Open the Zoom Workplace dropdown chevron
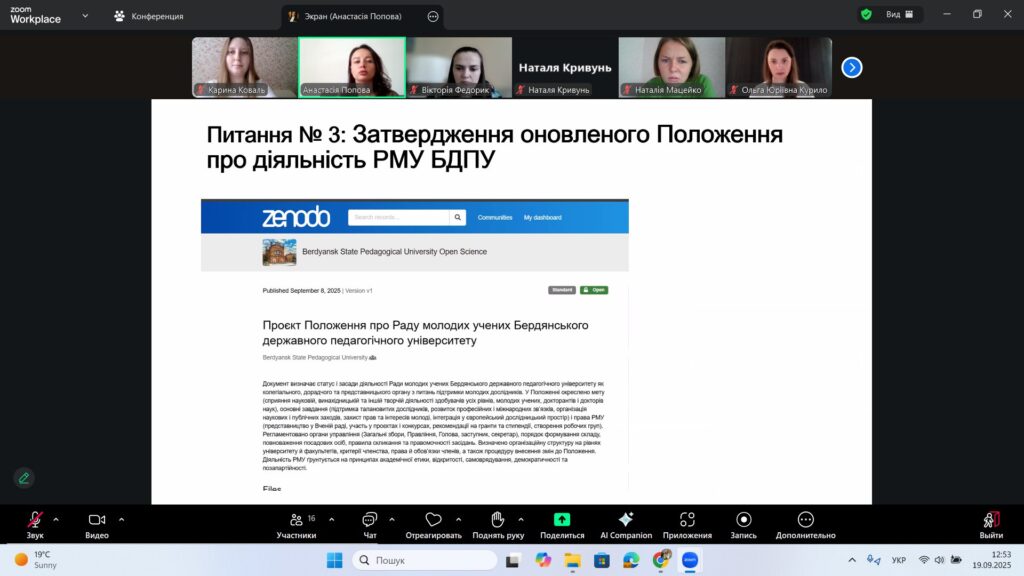 tap(84, 16)
